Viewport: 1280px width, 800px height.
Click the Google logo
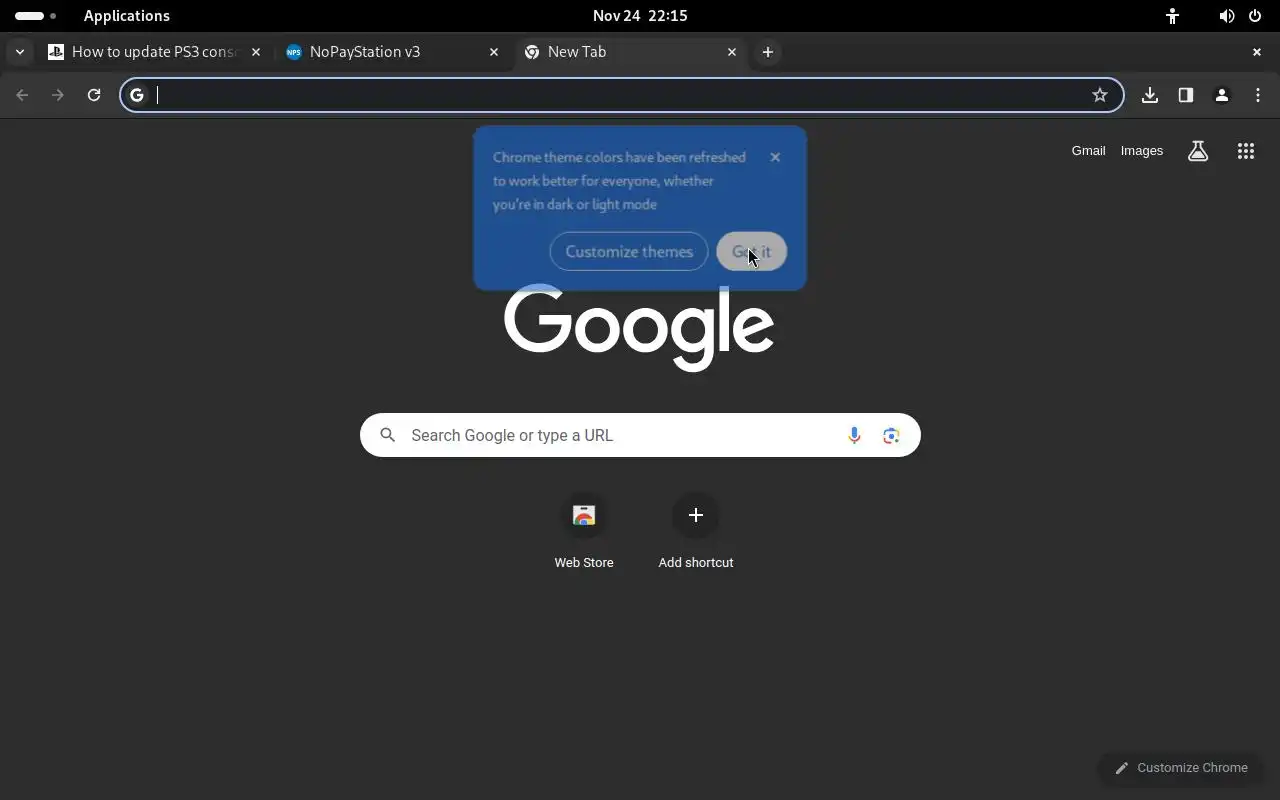(639, 328)
